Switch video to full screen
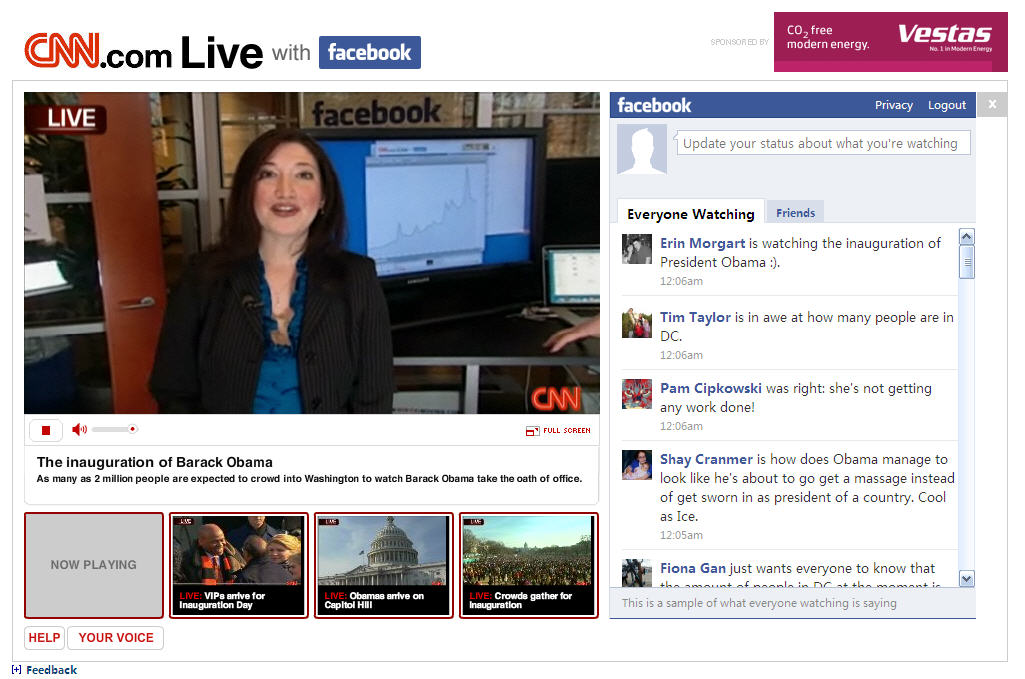1025x679 pixels. pyautogui.click(x=558, y=431)
